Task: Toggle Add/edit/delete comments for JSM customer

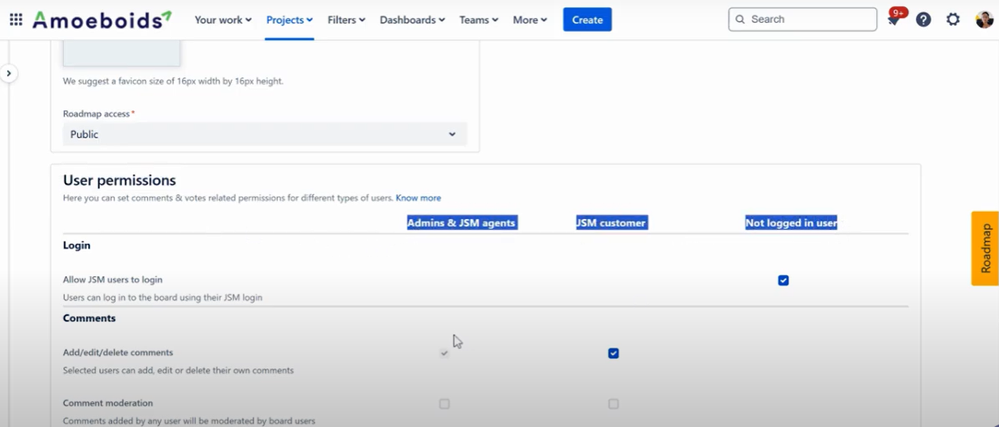Action: [x=613, y=353]
